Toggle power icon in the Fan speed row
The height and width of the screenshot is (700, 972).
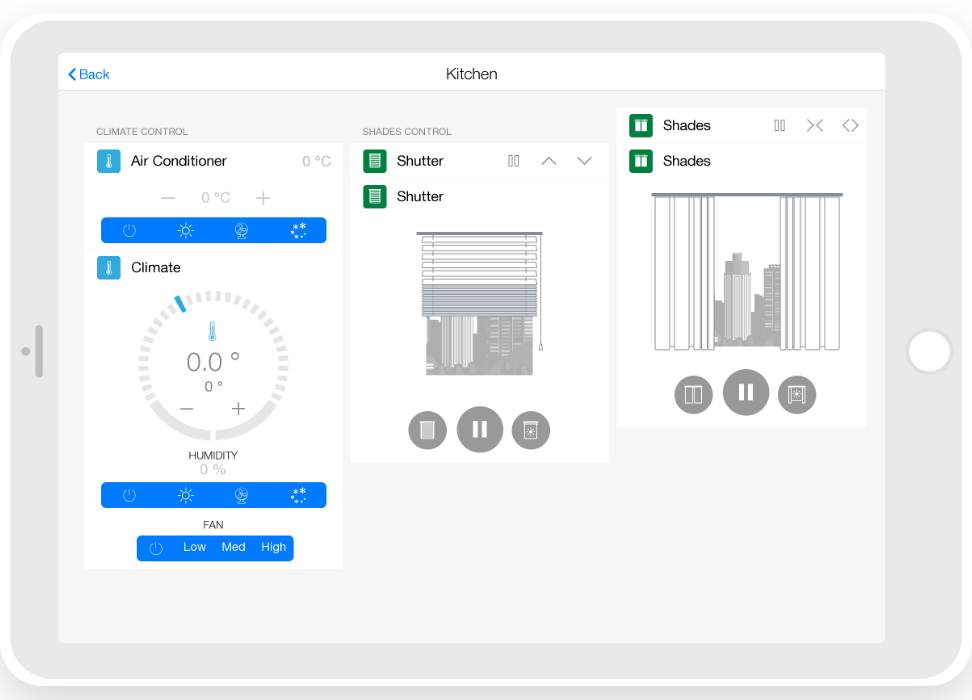point(156,548)
